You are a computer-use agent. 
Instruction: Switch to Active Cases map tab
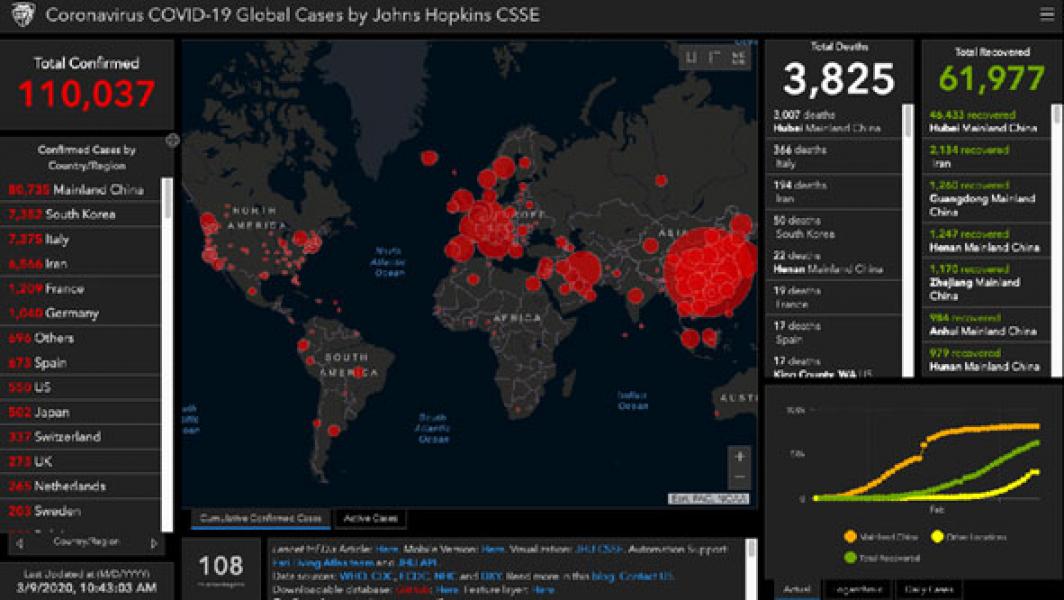(370, 518)
